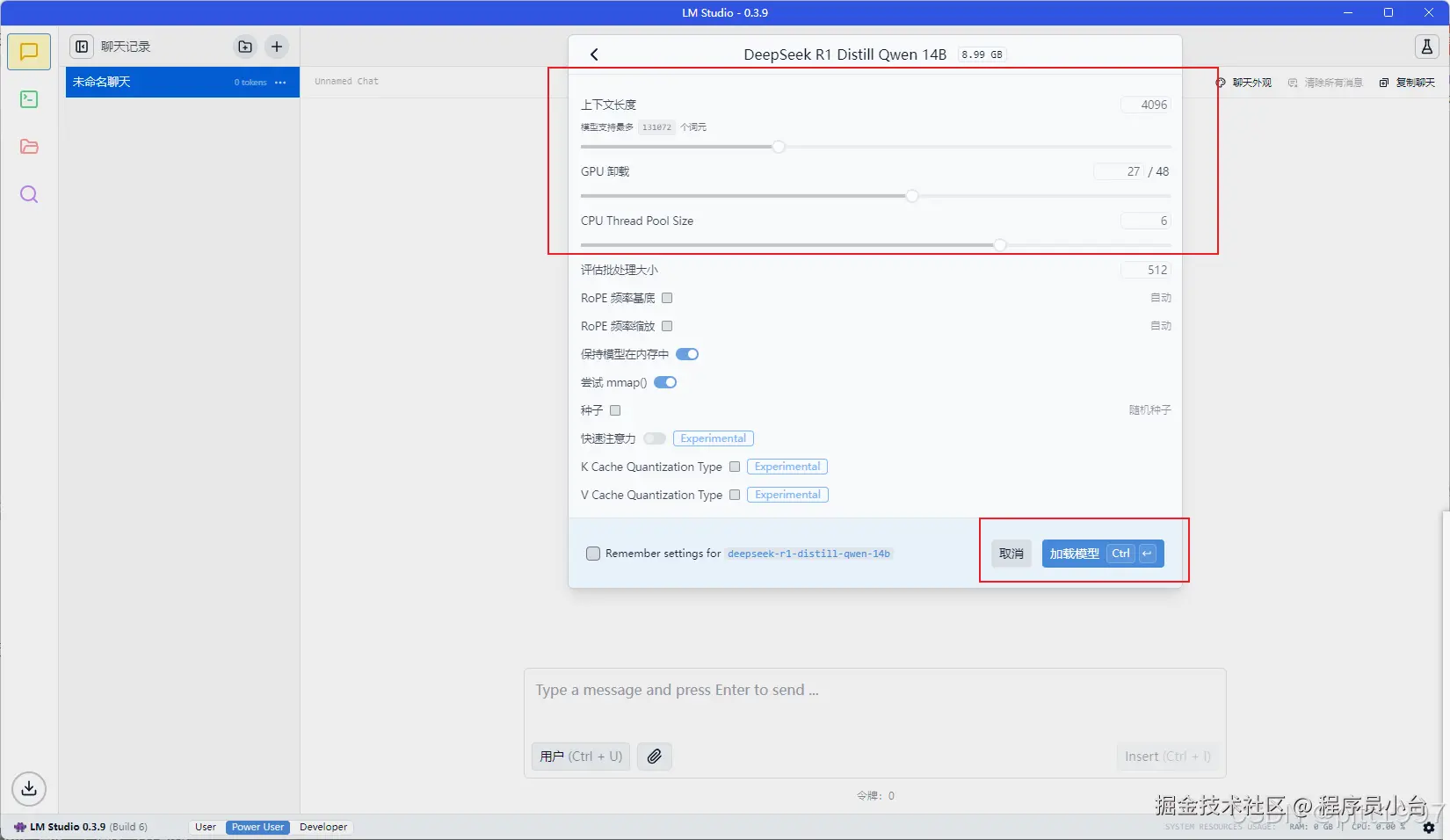This screenshot has width=1450, height=840.
Task: Adjust the 上下文长度 slider handle
Action: pos(779,147)
